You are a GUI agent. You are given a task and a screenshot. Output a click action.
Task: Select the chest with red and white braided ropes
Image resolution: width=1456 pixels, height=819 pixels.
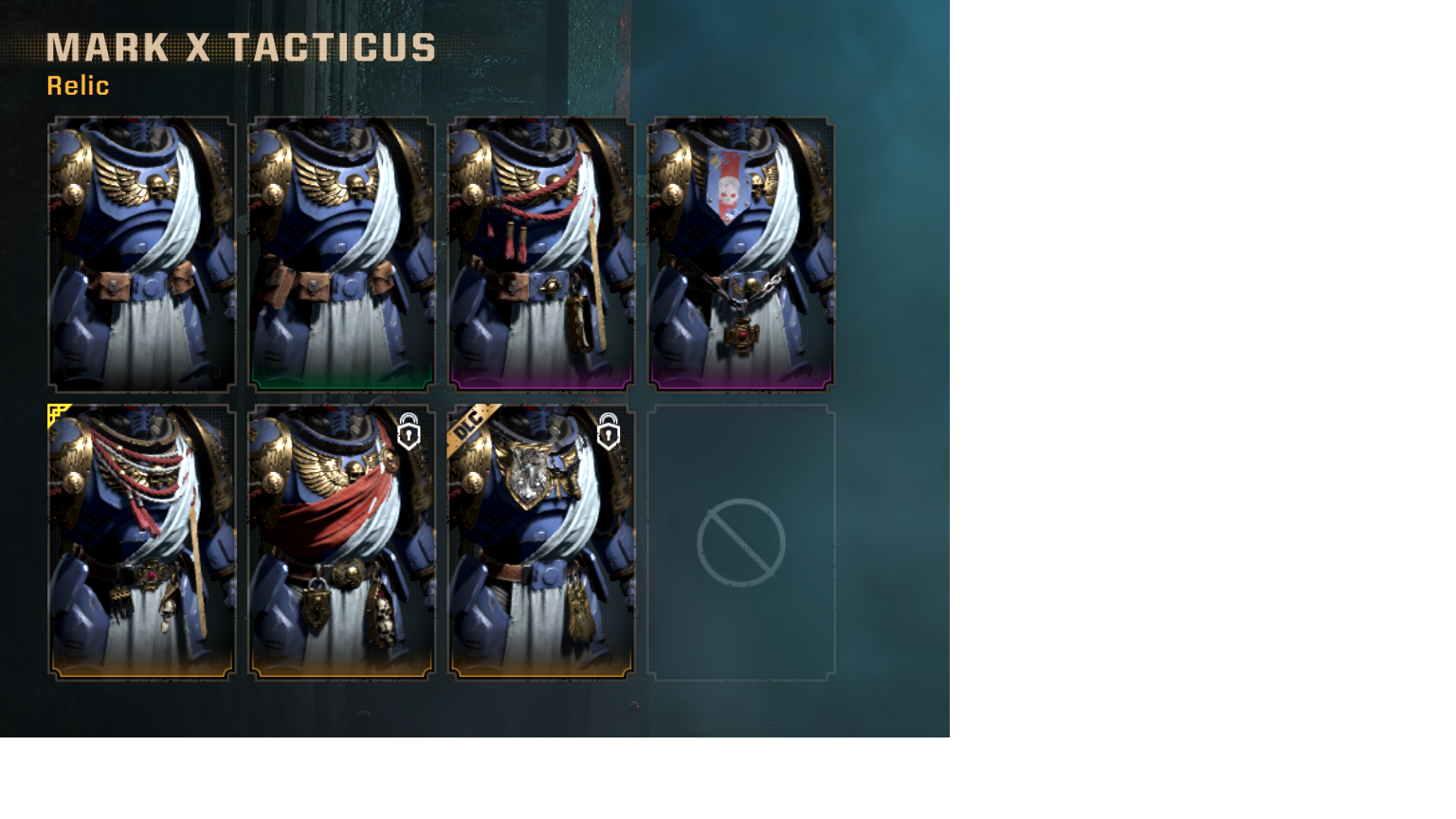pos(142,542)
